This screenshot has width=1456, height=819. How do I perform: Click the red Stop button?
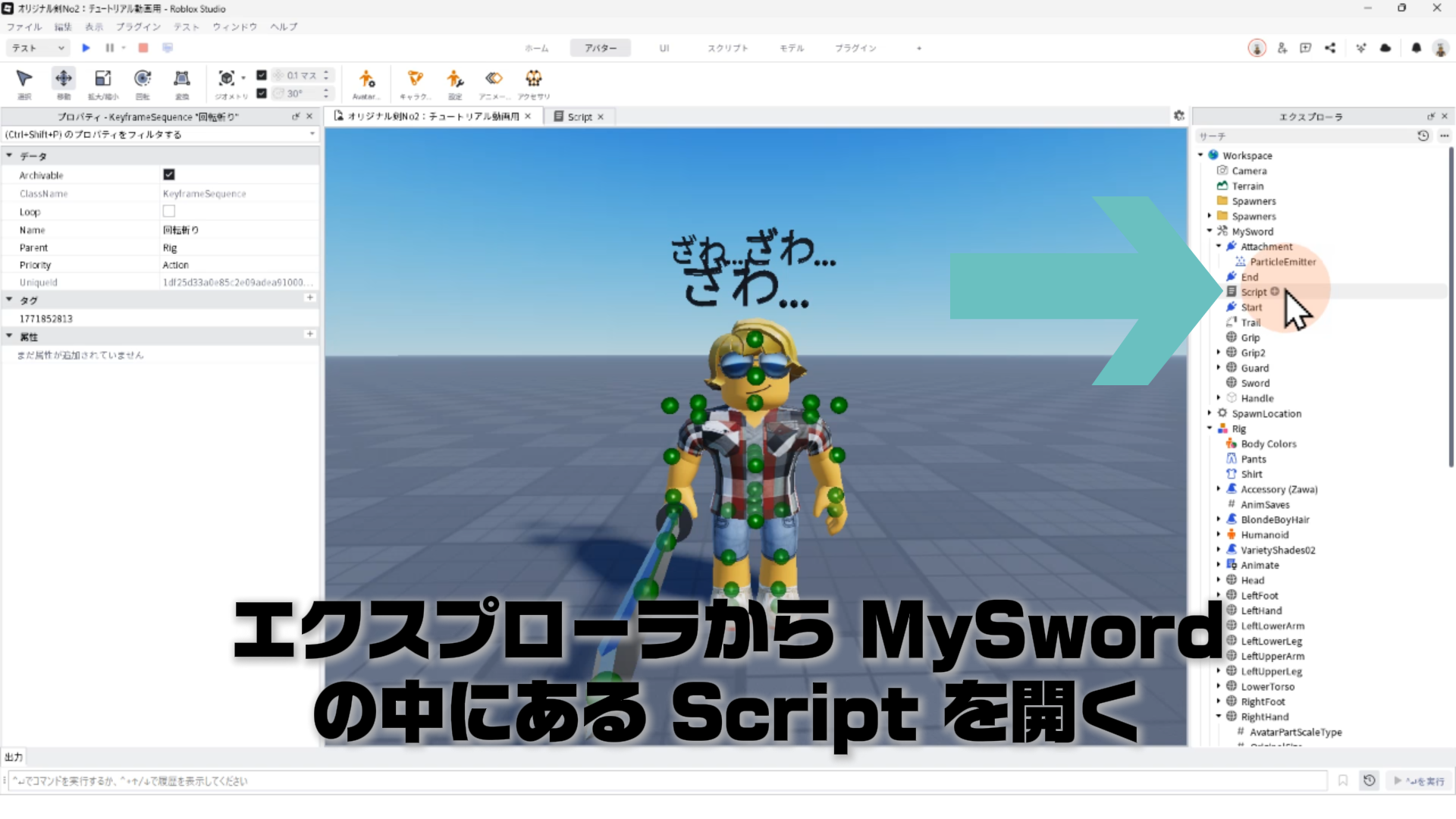coord(143,48)
